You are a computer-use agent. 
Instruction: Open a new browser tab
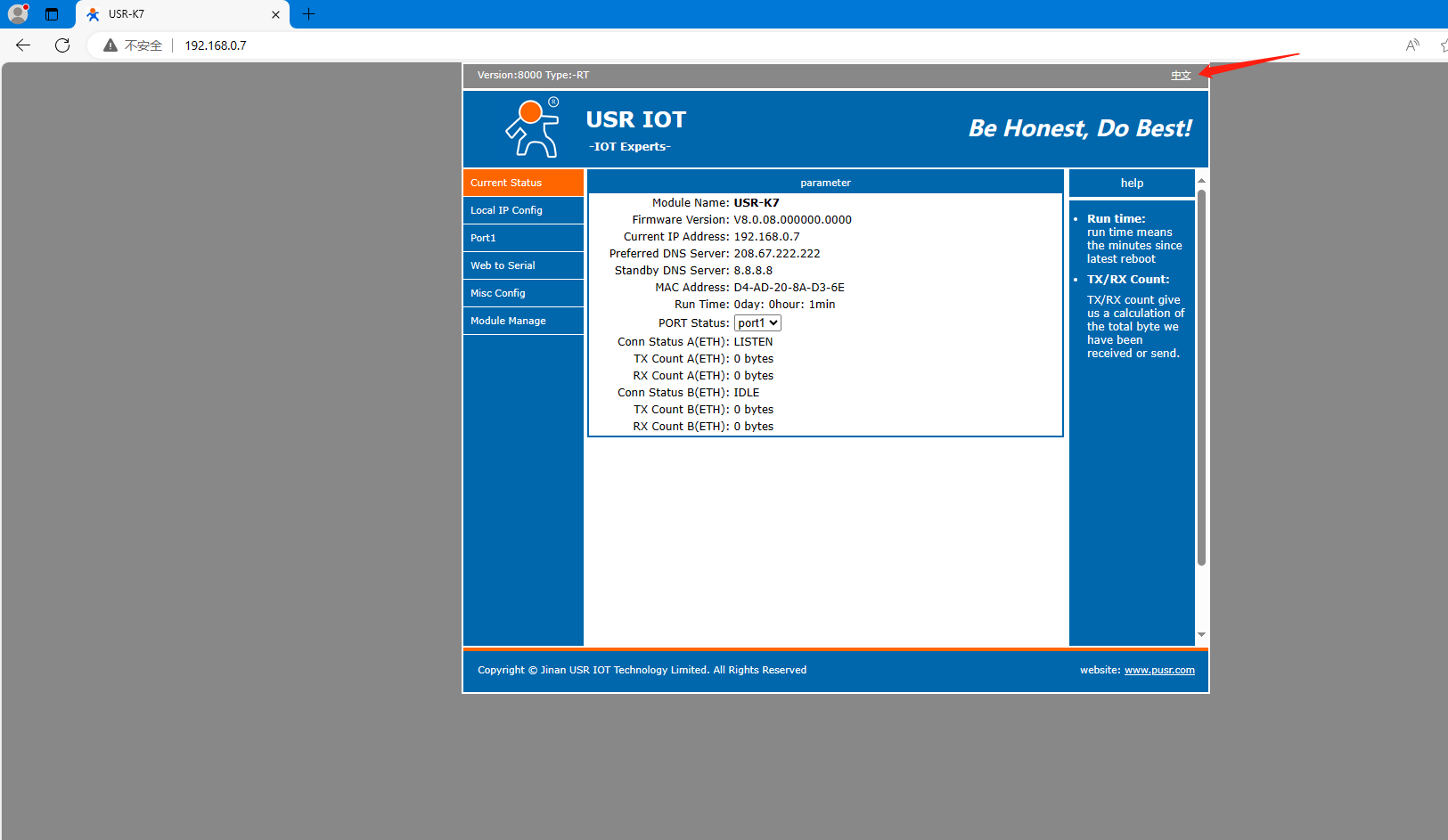coord(308,14)
